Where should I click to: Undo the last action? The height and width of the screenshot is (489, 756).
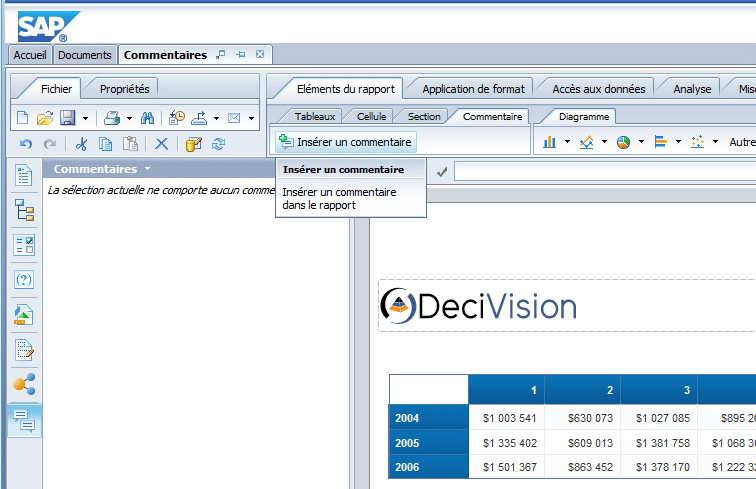click(26, 144)
